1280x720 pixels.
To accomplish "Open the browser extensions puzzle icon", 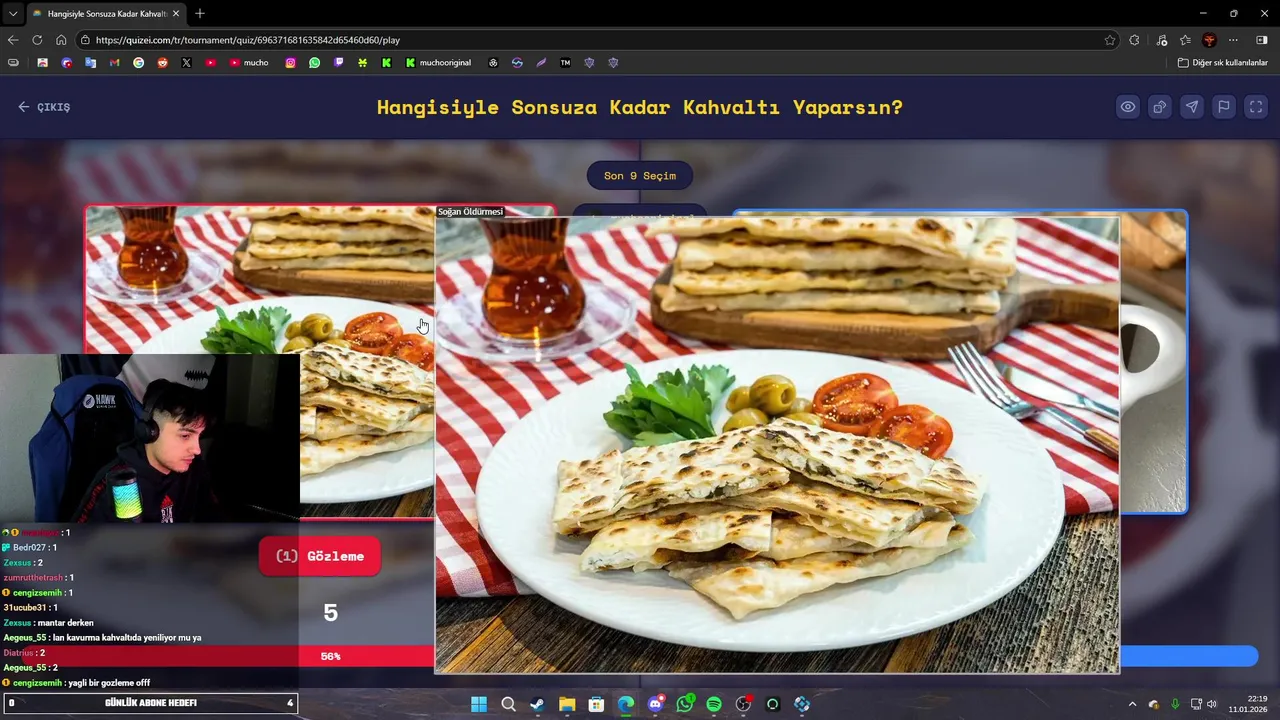I will (x=1134, y=40).
